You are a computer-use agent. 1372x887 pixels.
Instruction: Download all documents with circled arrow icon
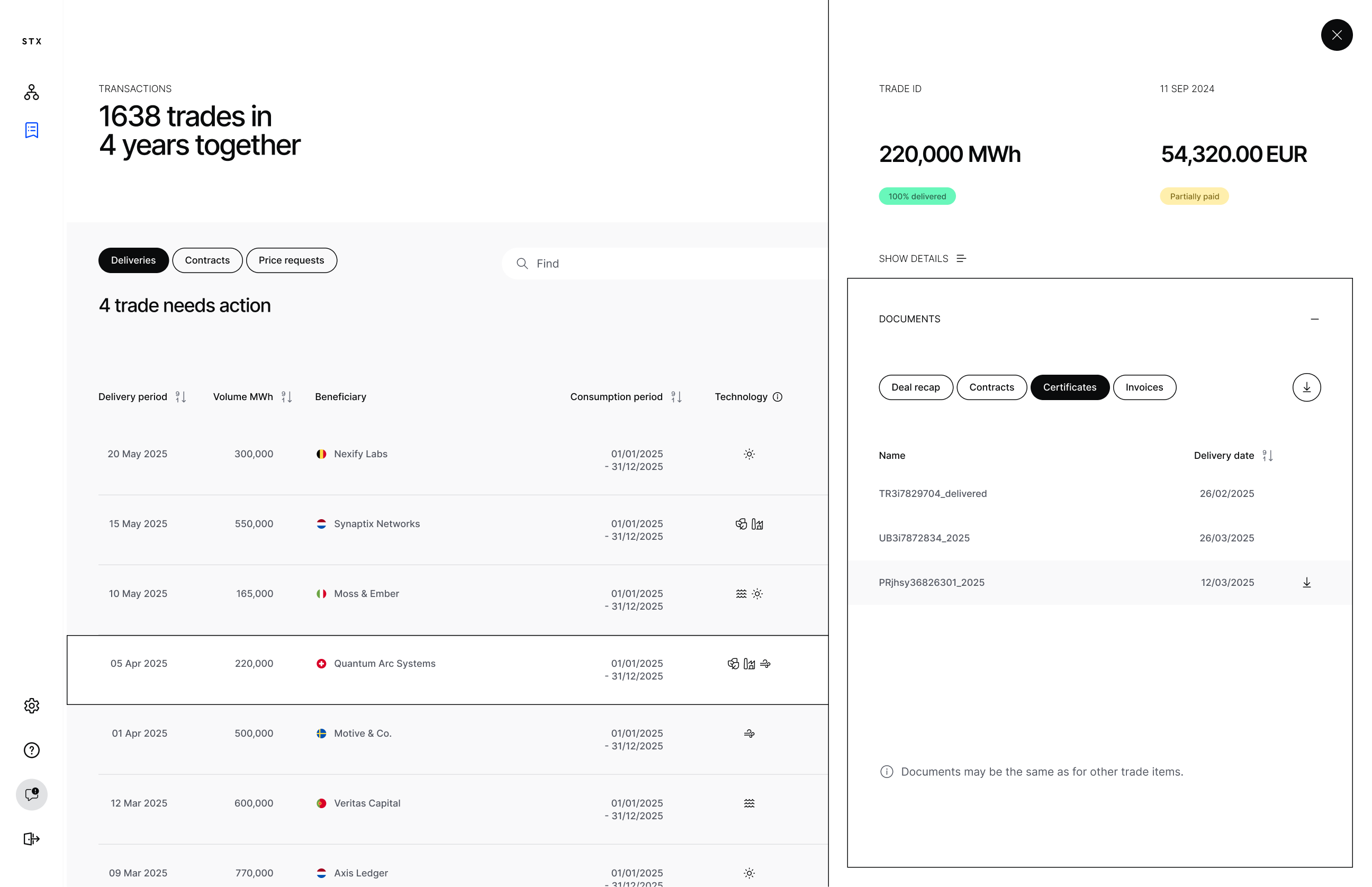point(1306,387)
